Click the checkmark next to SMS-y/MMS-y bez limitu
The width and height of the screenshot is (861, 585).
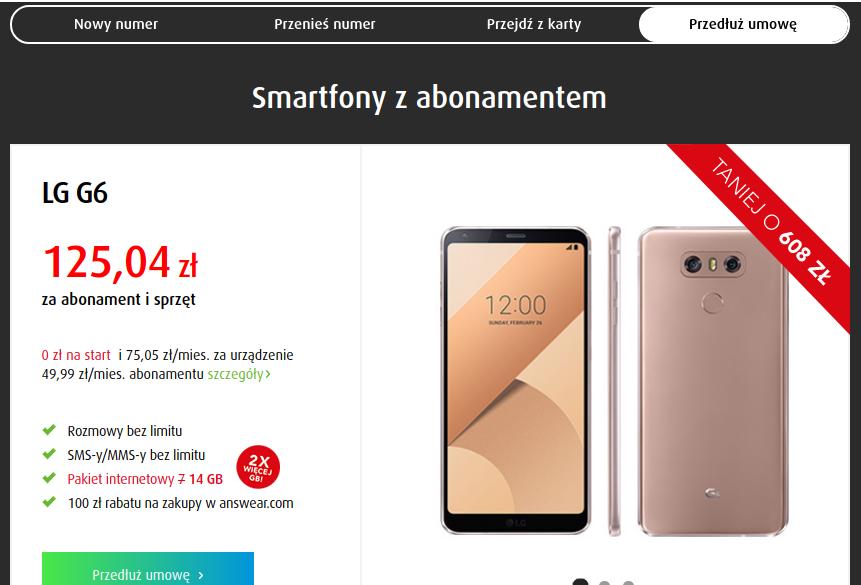[49, 454]
